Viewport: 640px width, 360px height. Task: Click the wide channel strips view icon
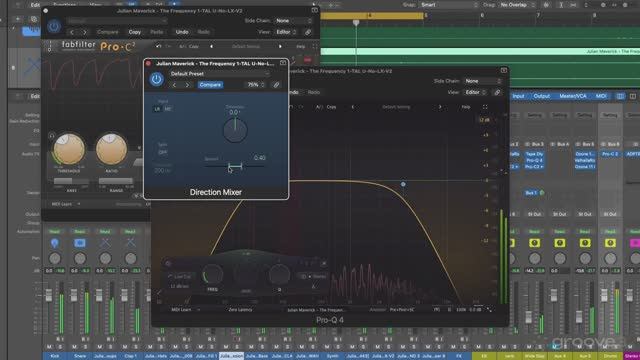(x=633, y=96)
